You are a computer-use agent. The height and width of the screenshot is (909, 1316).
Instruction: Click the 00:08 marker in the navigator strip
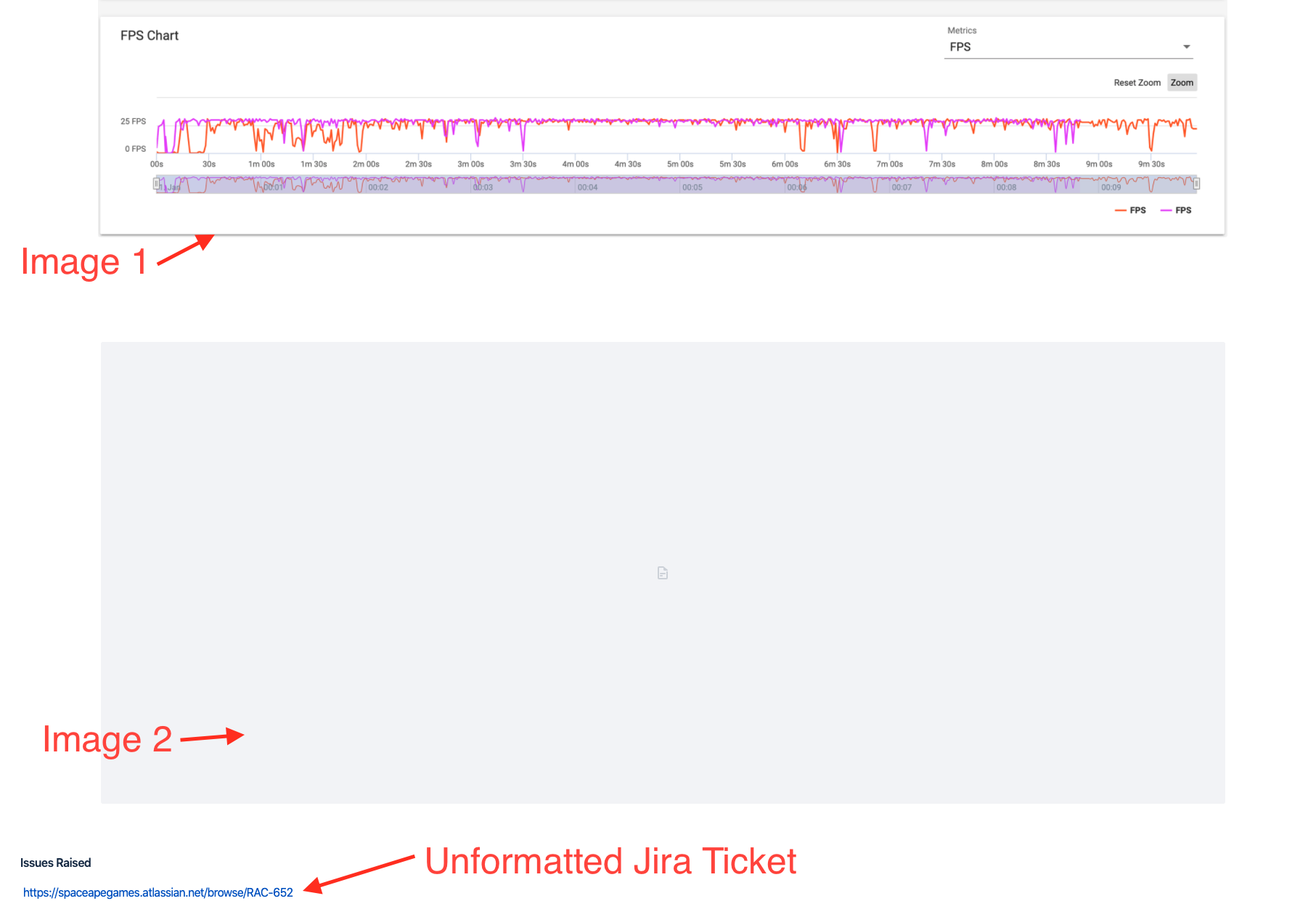(1006, 187)
